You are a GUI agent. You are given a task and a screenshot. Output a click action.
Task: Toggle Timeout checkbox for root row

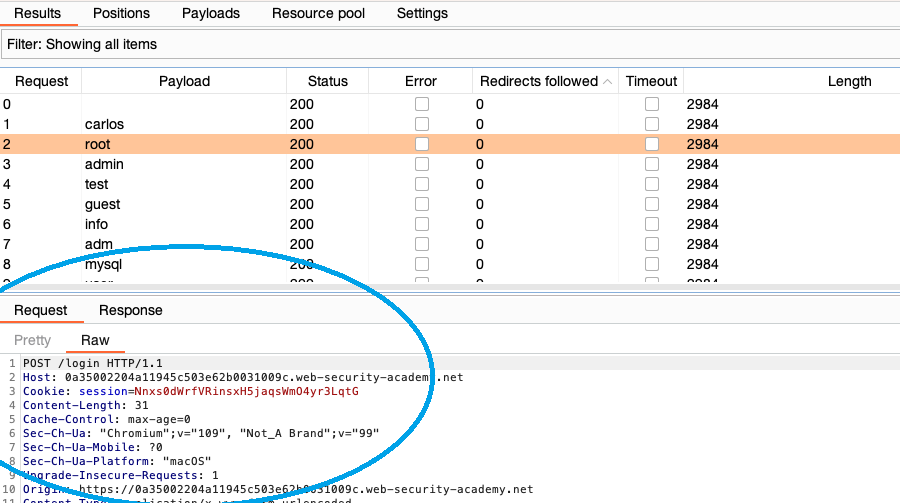point(651,144)
